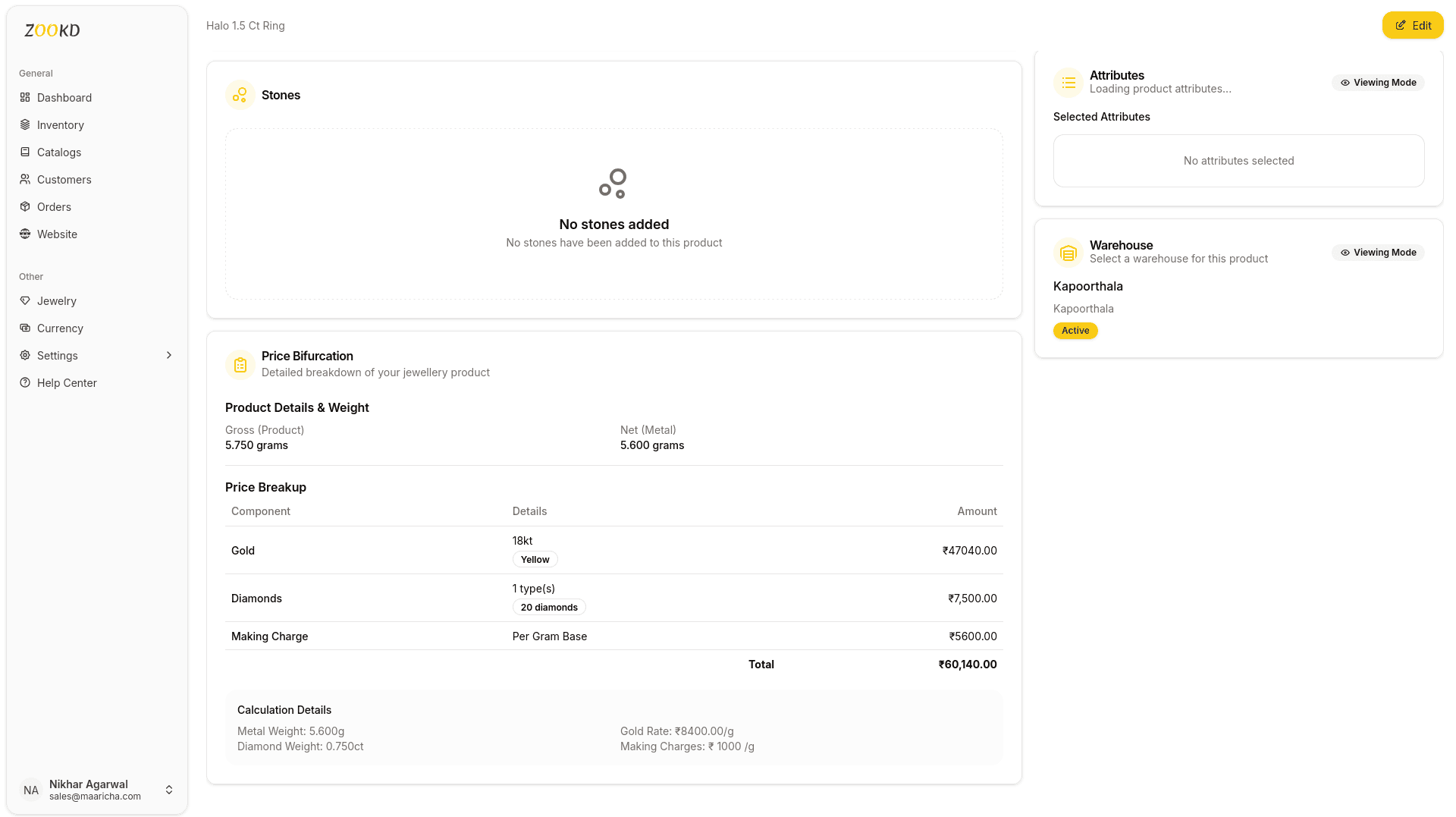Toggle Viewing Mode on the Attributes panel
1456x817 pixels.
(x=1378, y=82)
